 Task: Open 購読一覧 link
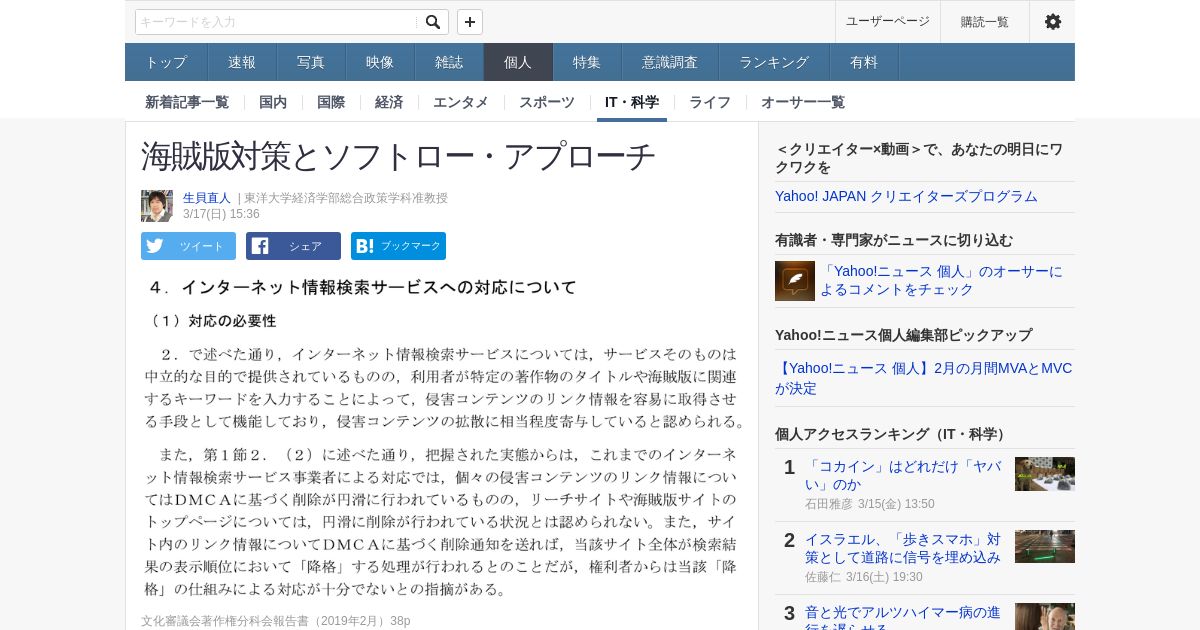984,21
